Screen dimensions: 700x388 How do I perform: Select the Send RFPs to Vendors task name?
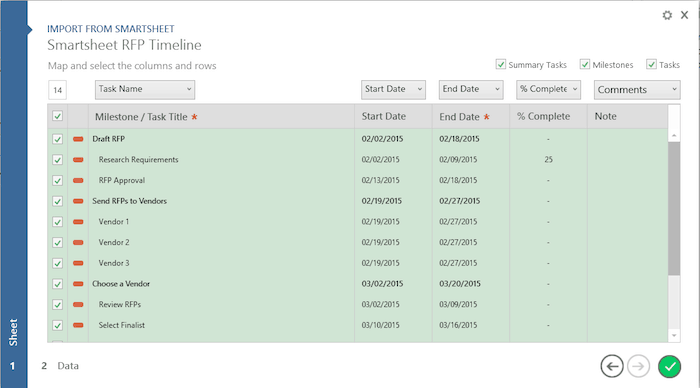pos(129,201)
